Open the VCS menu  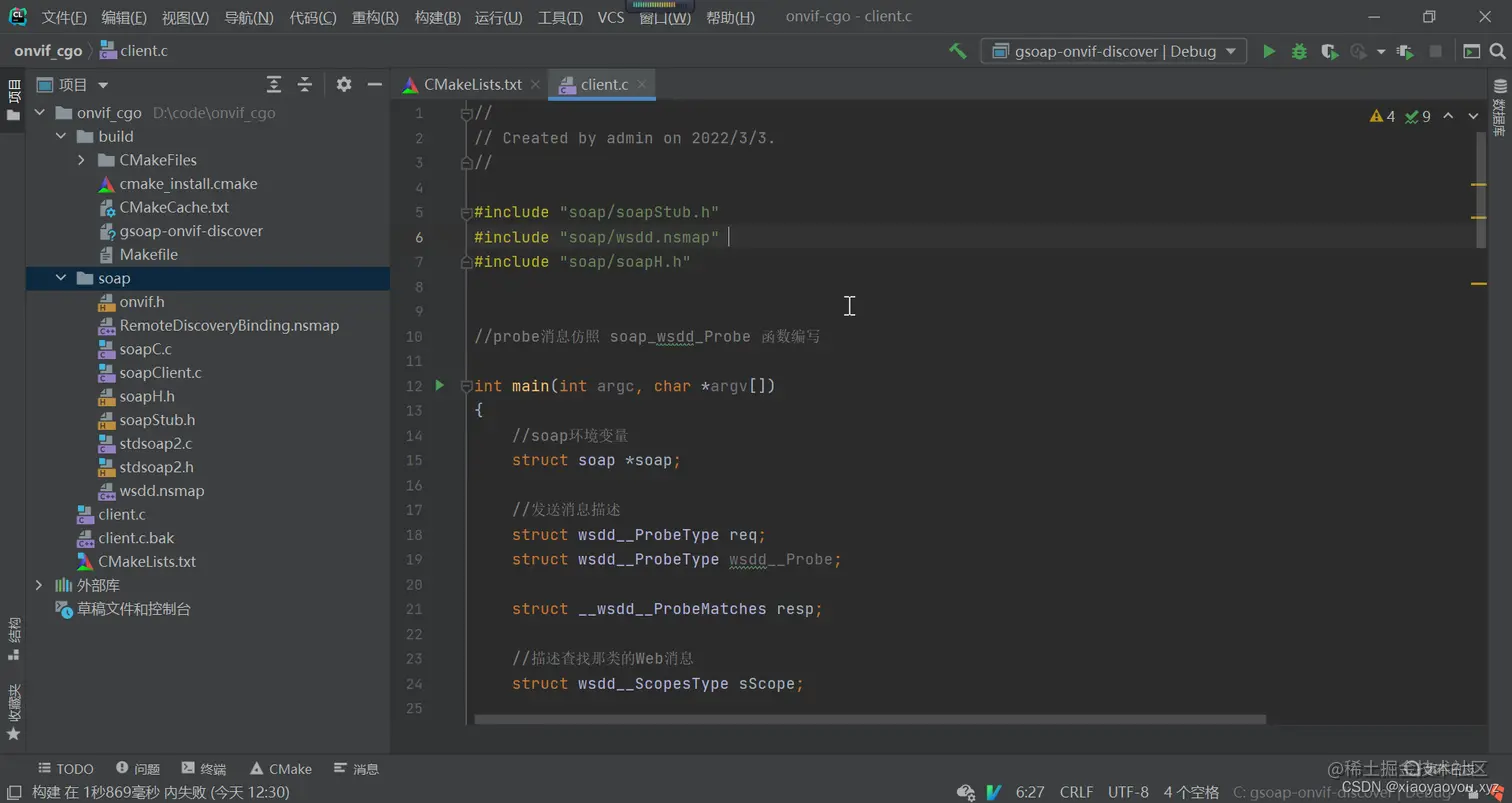pos(611,17)
